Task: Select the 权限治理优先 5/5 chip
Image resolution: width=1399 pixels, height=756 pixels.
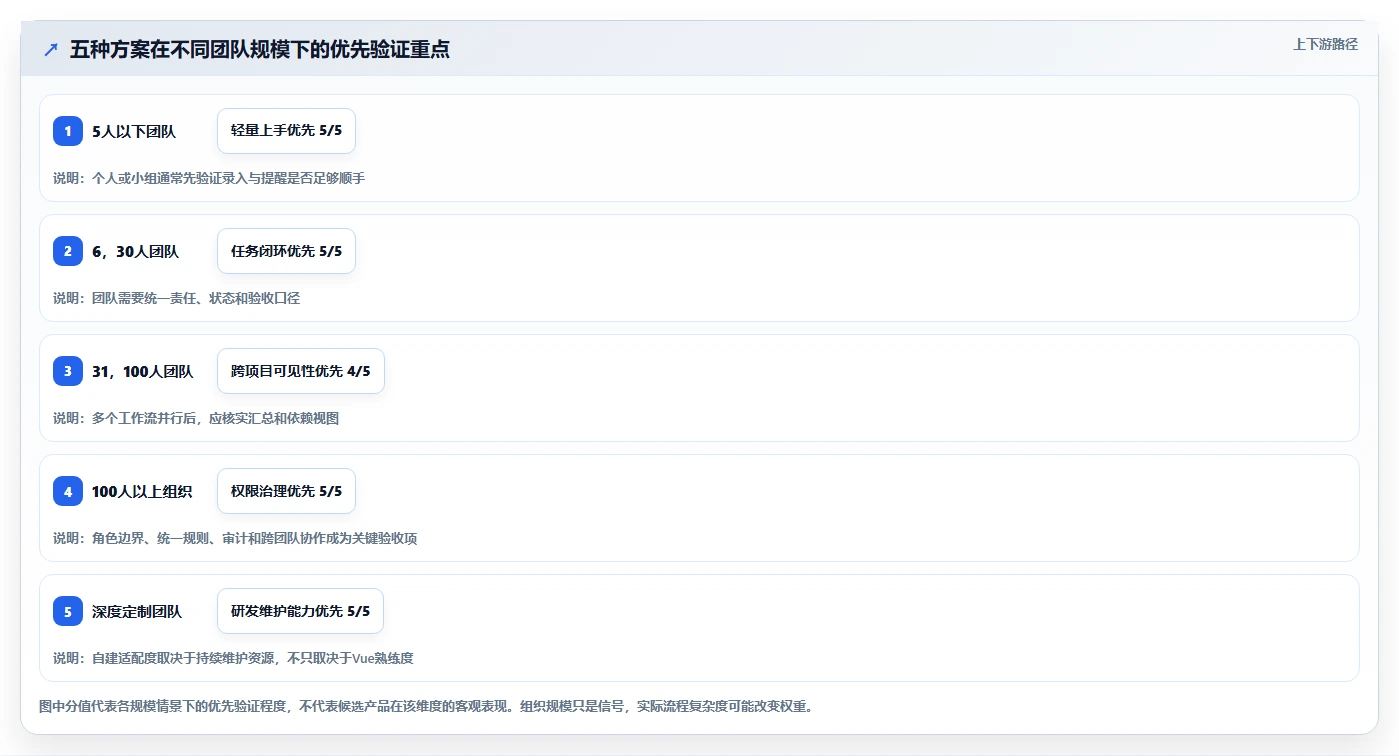Action: [286, 491]
